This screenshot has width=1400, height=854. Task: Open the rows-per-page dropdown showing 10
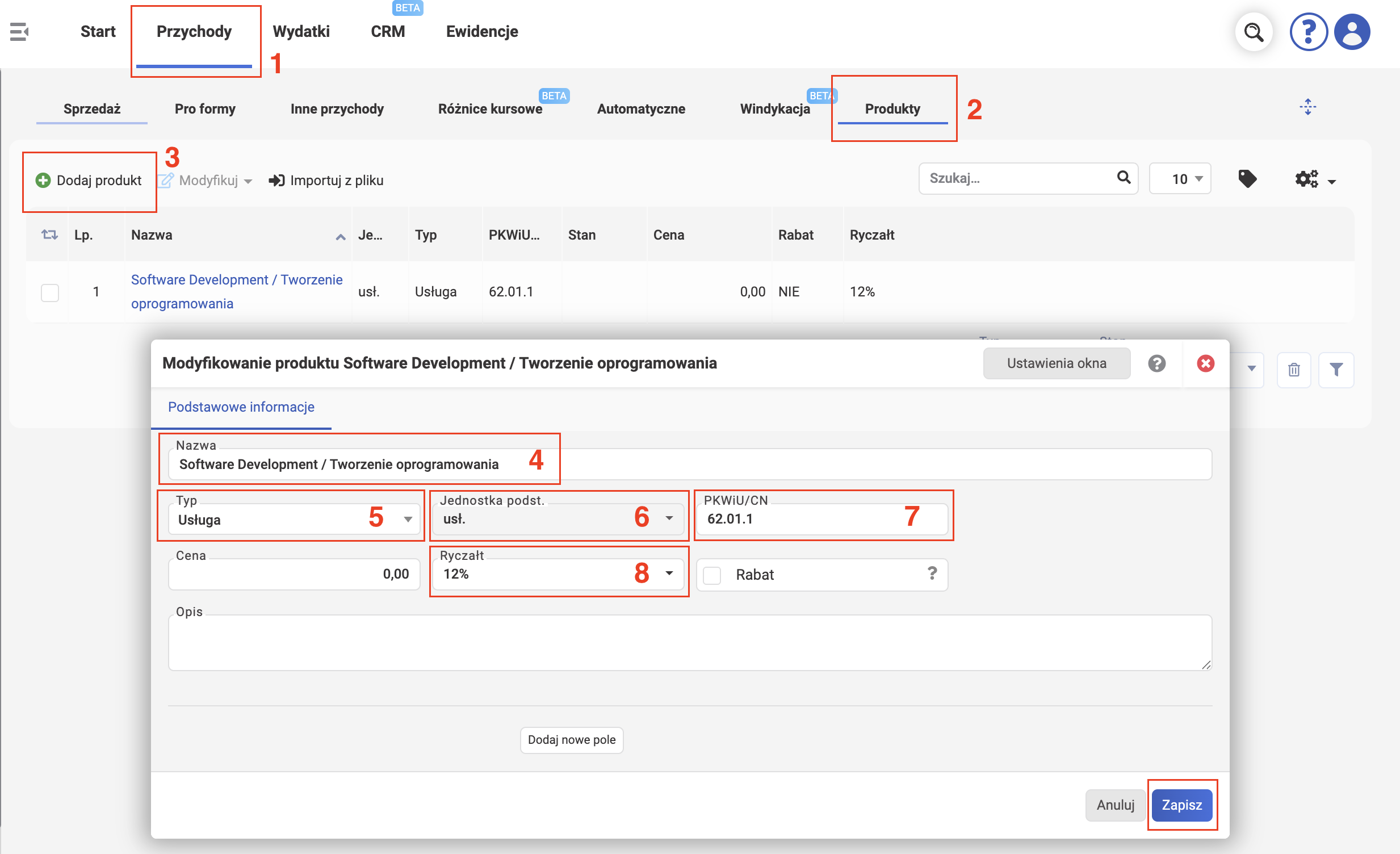click(x=1180, y=179)
